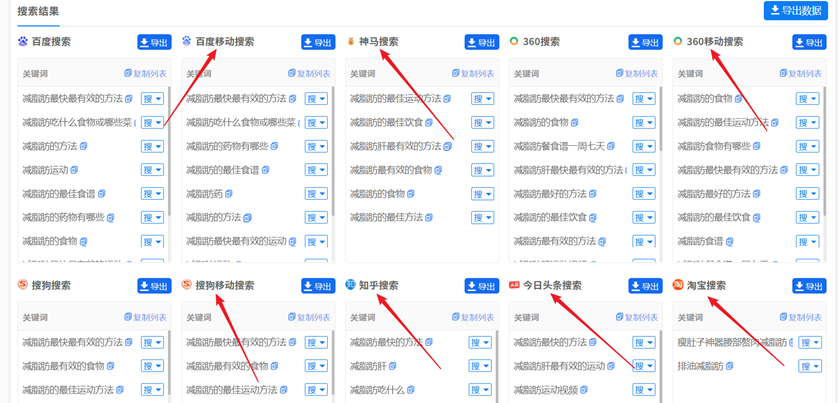Export 百度搜索 results with 导出 button
The height and width of the screenshot is (403, 839).
coord(155,42)
